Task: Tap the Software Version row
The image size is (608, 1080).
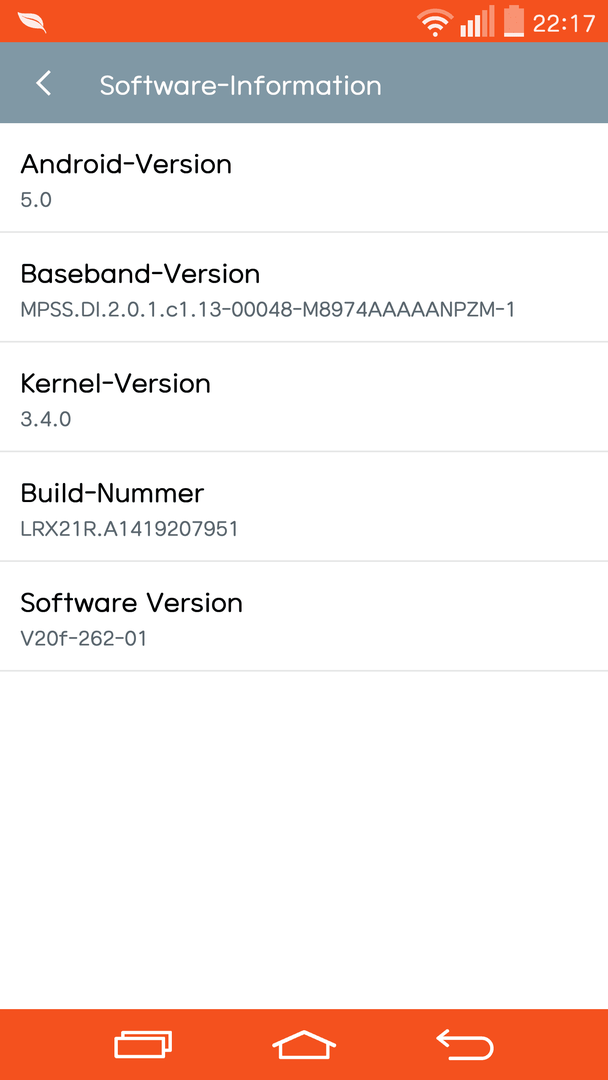Action: (x=304, y=616)
